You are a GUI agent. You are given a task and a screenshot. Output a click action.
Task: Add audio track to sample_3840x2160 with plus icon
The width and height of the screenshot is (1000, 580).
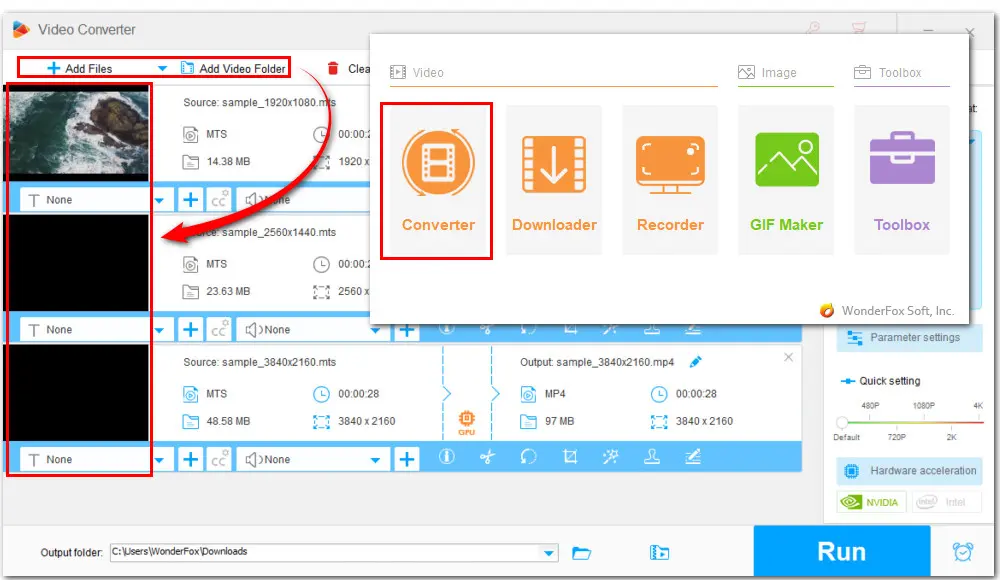(406, 459)
